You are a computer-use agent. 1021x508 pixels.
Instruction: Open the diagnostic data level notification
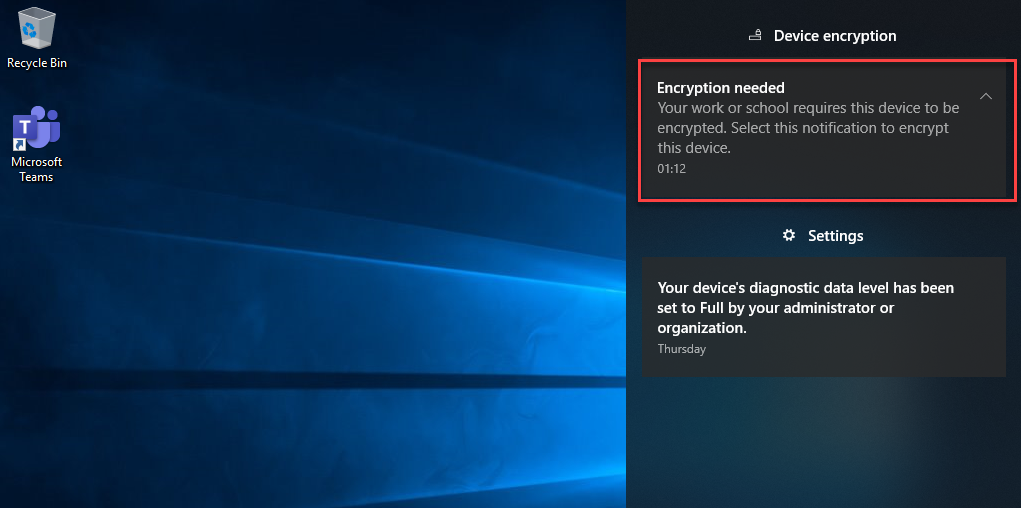(x=824, y=317)
